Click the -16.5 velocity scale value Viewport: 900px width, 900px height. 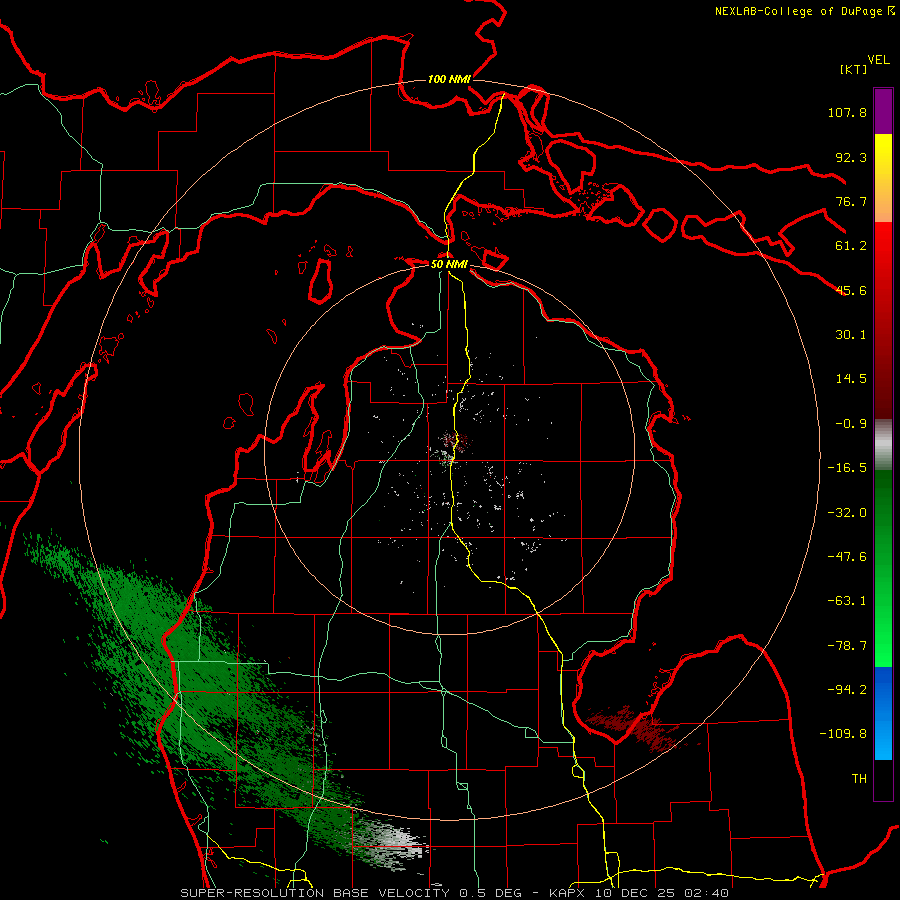click(x=847, y=468)
